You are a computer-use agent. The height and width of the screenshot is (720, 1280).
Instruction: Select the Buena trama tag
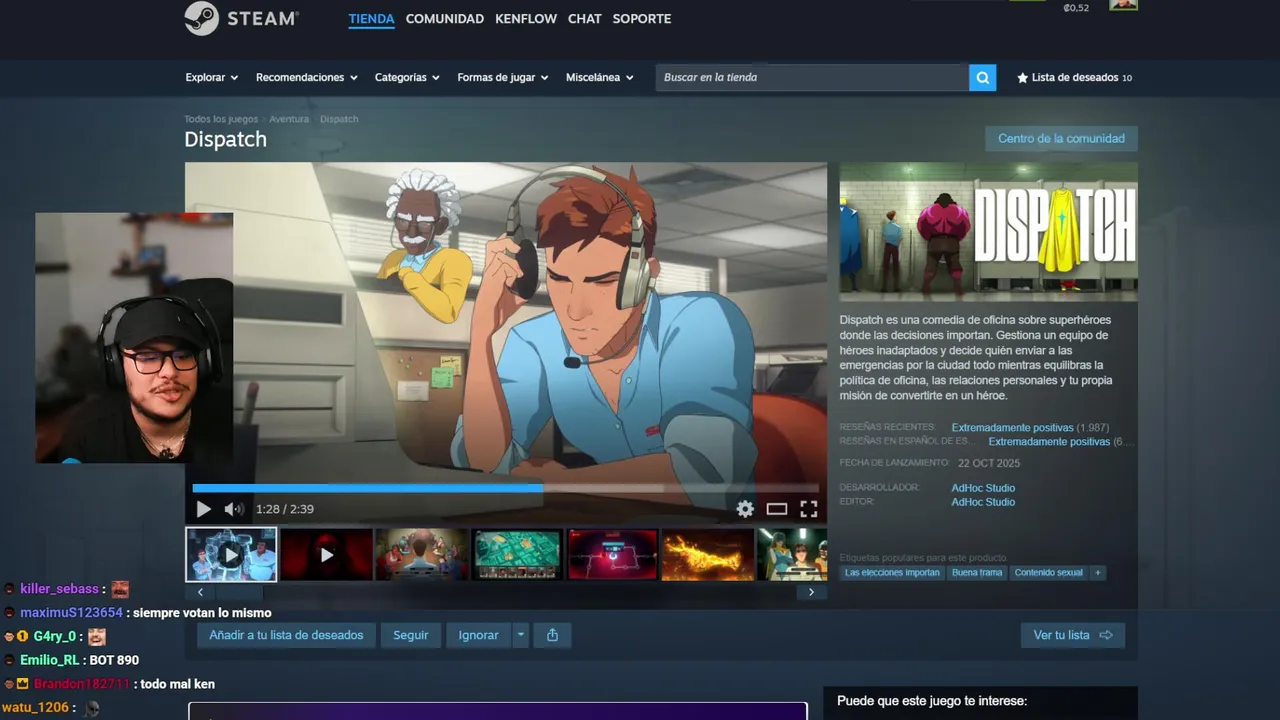tap(977, 573)
